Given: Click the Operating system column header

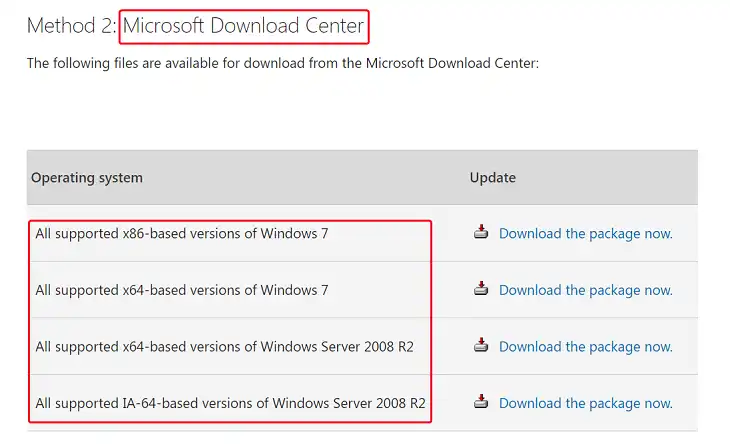Looking at the screenshot, I should (87, 178).
